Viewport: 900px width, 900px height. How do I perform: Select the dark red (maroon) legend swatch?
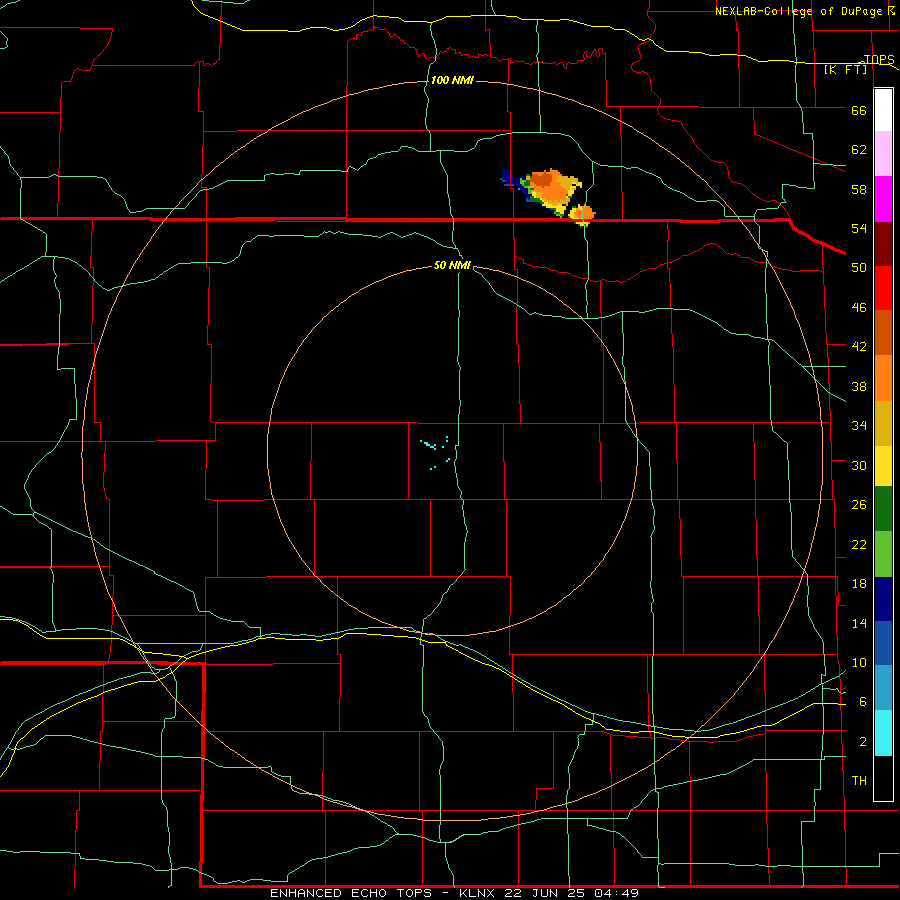coord(883,243)
